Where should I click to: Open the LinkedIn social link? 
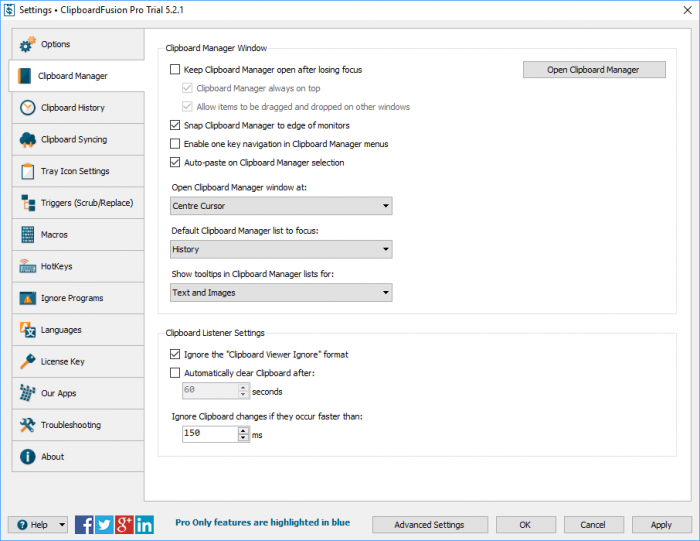coord(144,524)
